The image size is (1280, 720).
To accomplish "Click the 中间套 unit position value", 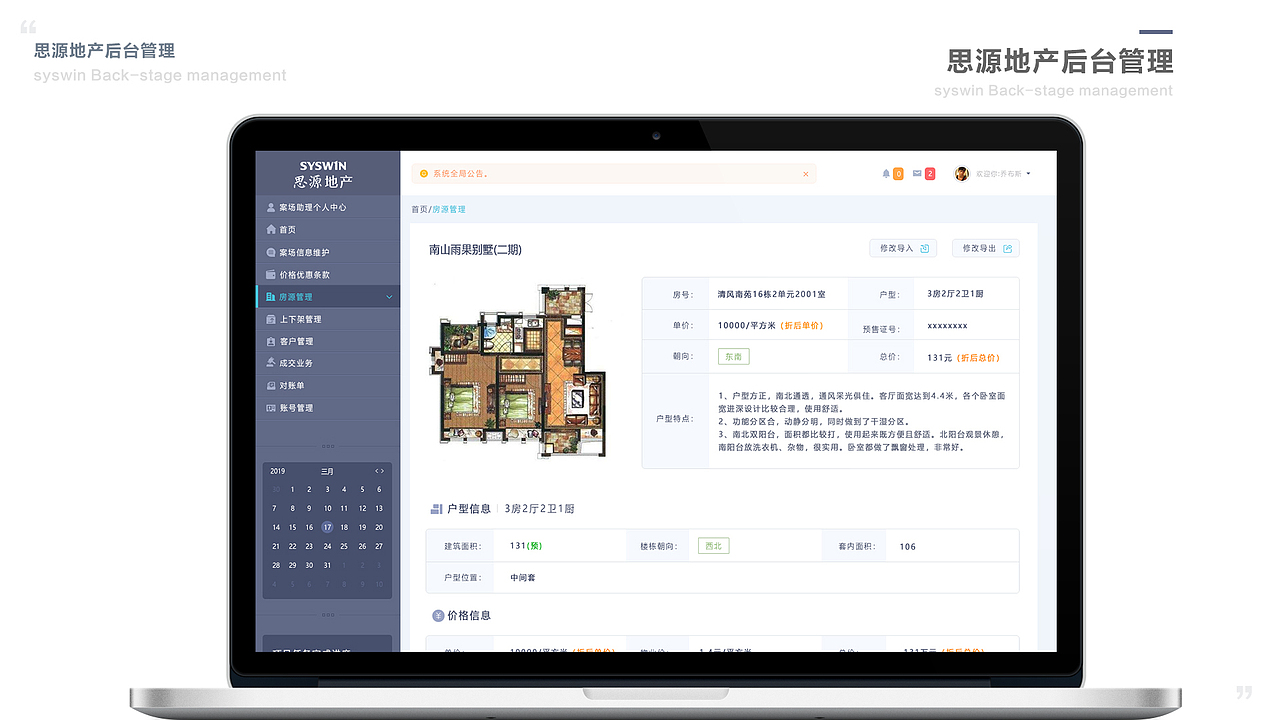I will 523,578.
